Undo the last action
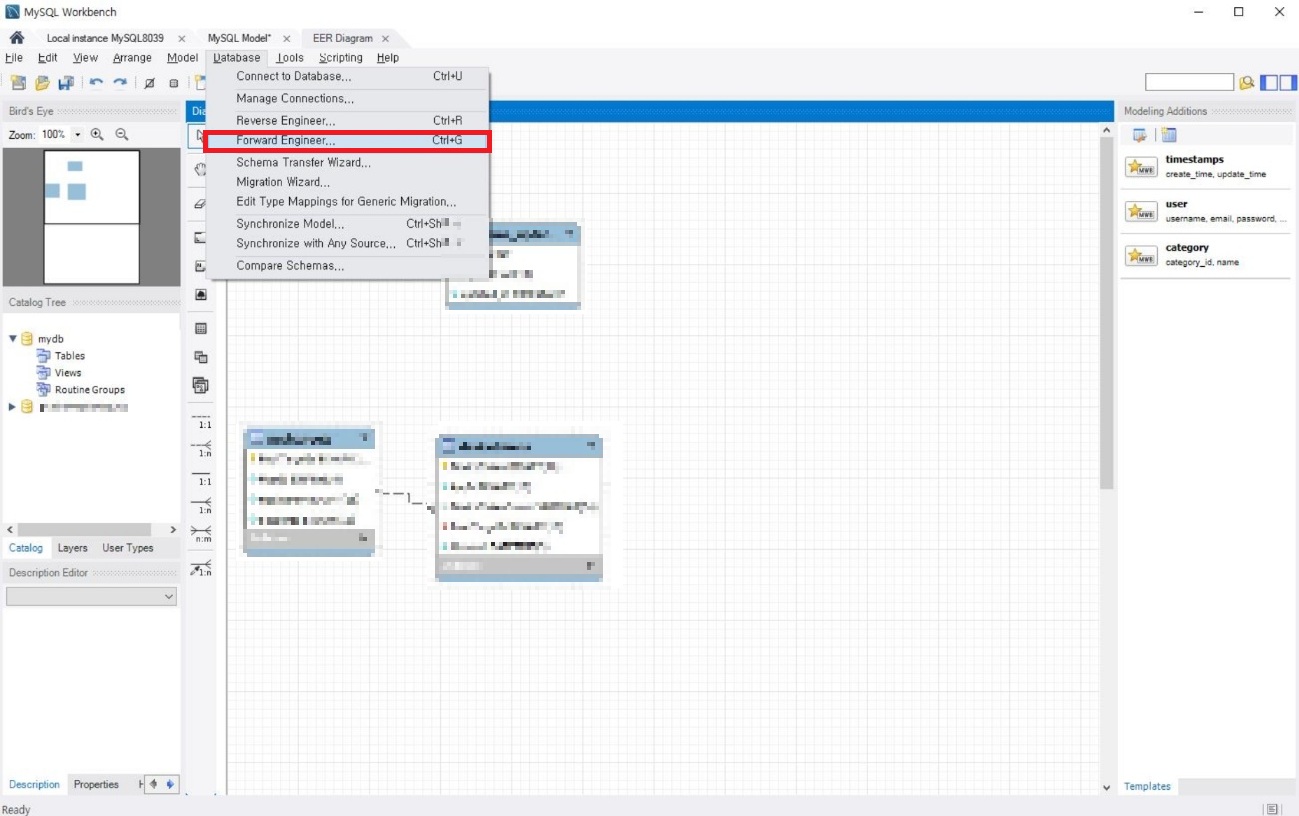 click(96, 83)
